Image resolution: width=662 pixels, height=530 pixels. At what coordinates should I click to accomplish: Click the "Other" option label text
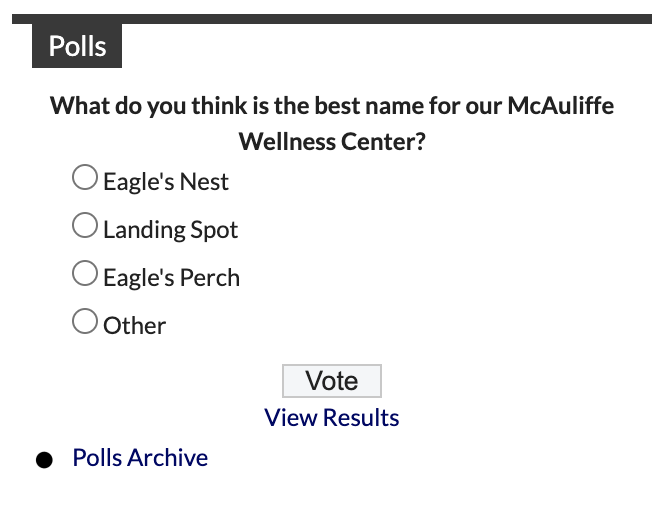pyautogui.click(x=135, y=326)
